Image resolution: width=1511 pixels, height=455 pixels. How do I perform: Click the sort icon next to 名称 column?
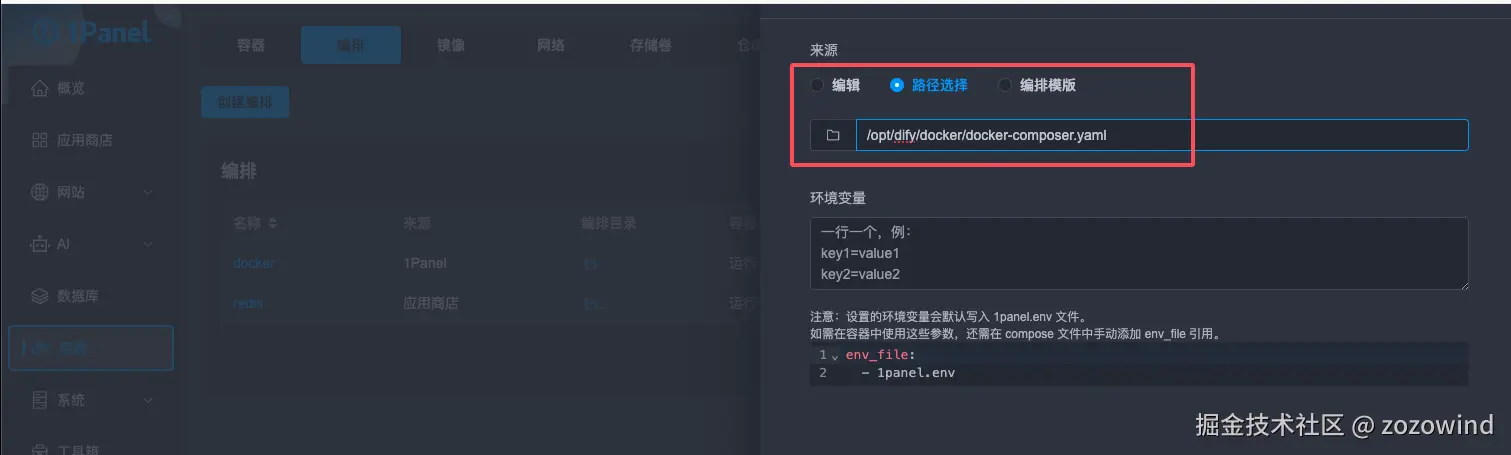273,223
